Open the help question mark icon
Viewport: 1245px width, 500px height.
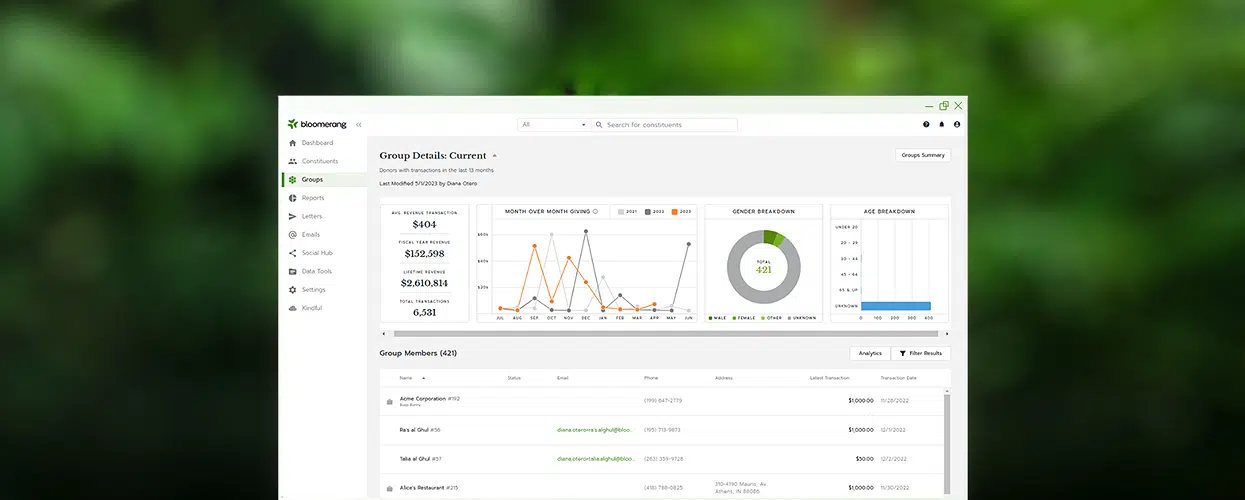pos(926,125)
